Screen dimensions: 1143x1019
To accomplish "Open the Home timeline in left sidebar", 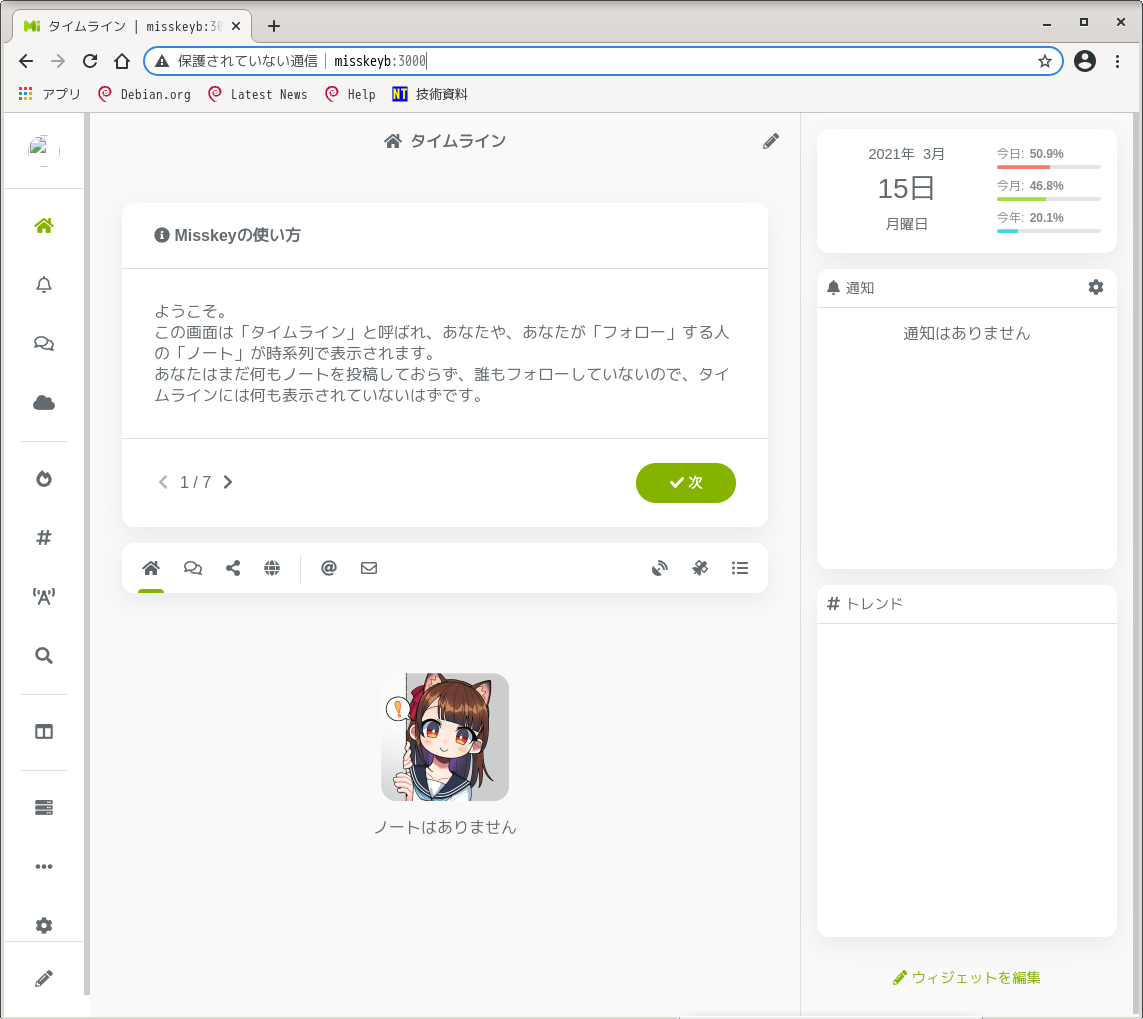I will (x=44, y=225).
